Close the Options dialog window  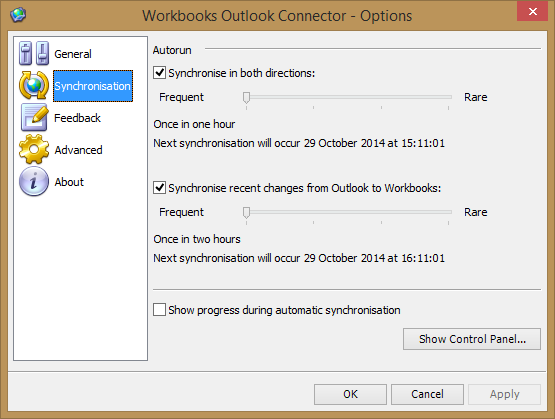click(532, 12)
